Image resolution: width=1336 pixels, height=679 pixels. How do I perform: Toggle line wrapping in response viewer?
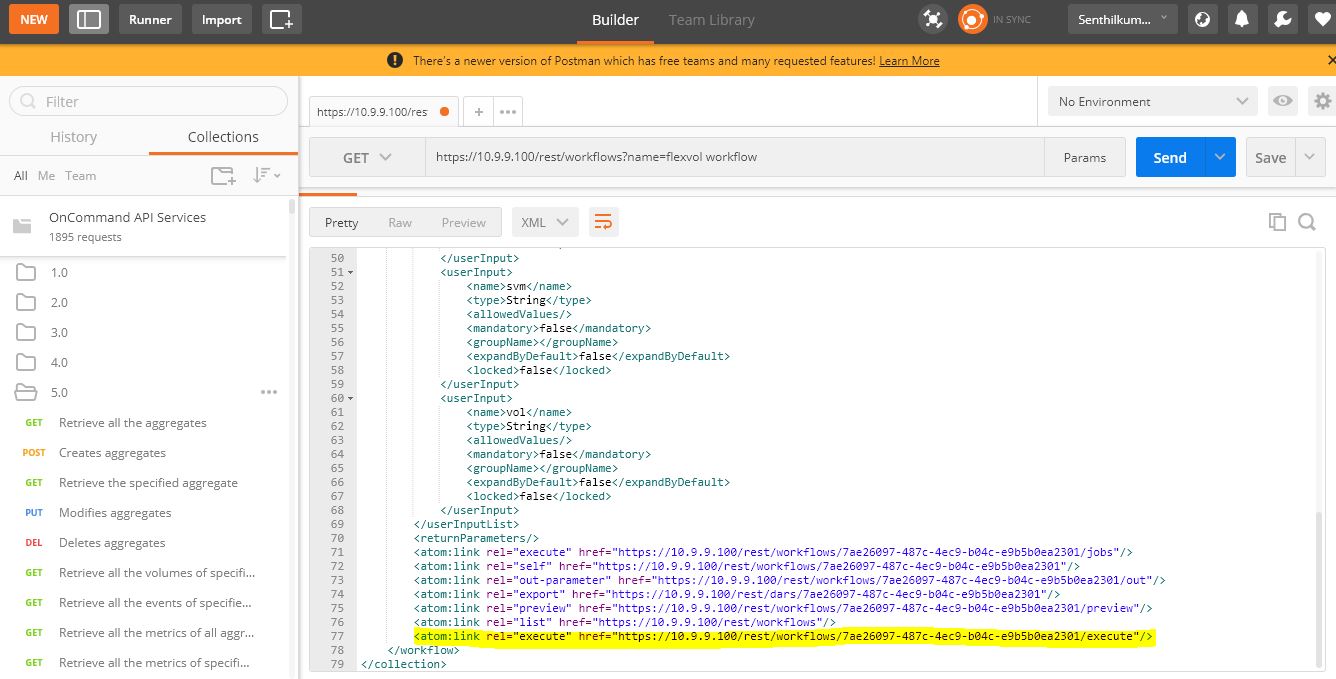coord(603,221)
